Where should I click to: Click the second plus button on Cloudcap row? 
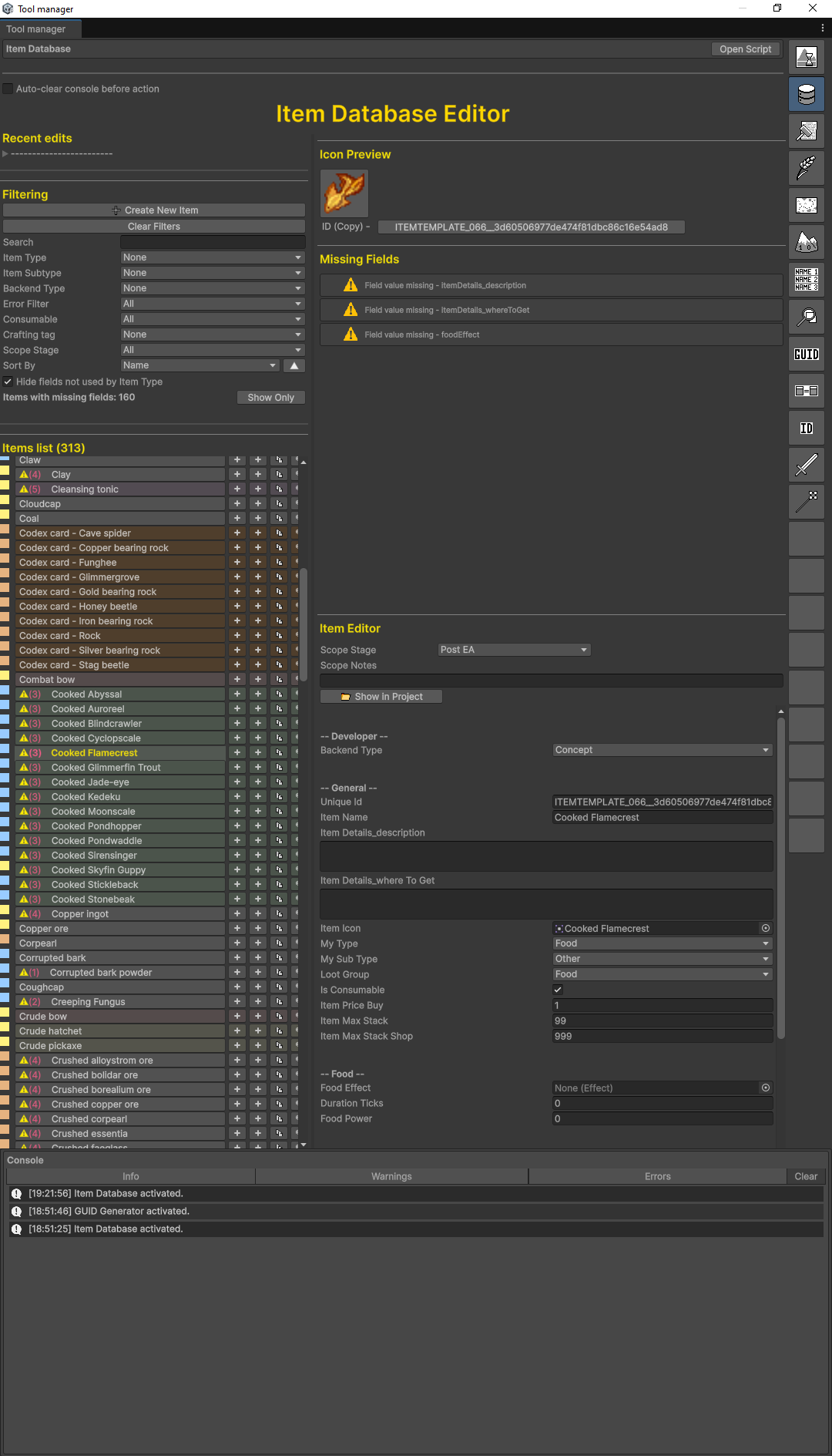pyautogui.click(x=258, y=504)
